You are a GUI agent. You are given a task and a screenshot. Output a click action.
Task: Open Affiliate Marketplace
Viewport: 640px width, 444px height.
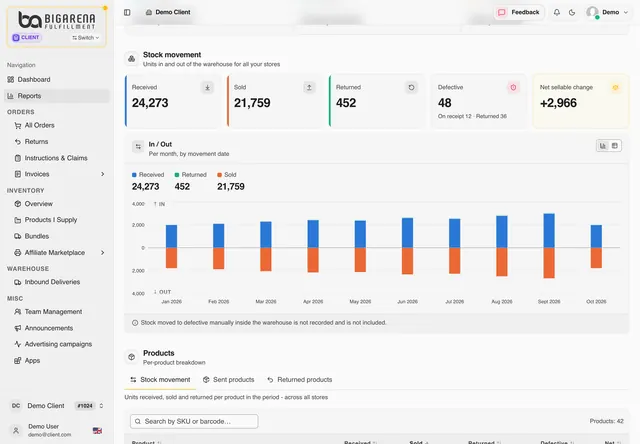pyautogui.click(x=53, y=253)
